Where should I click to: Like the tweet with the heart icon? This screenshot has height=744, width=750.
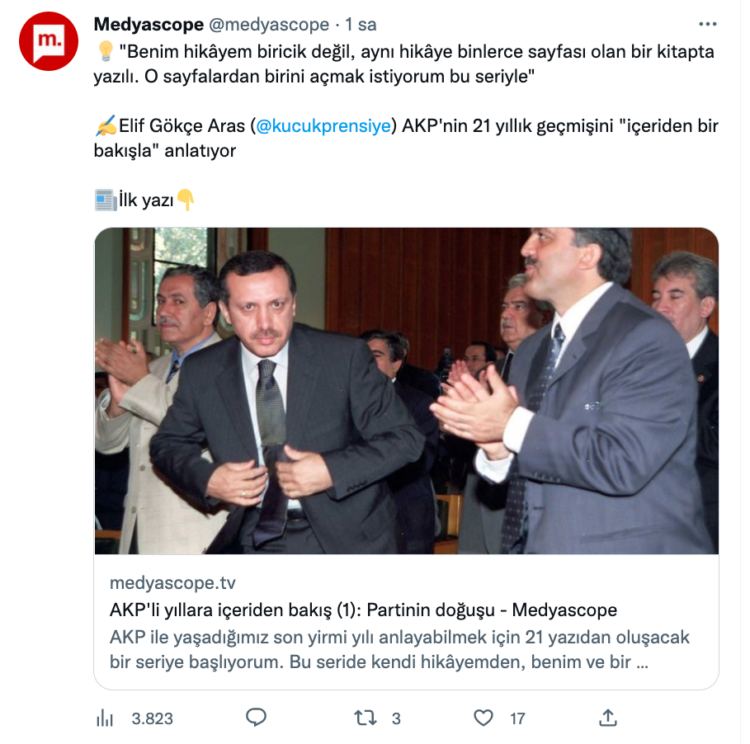pos(483,718)
